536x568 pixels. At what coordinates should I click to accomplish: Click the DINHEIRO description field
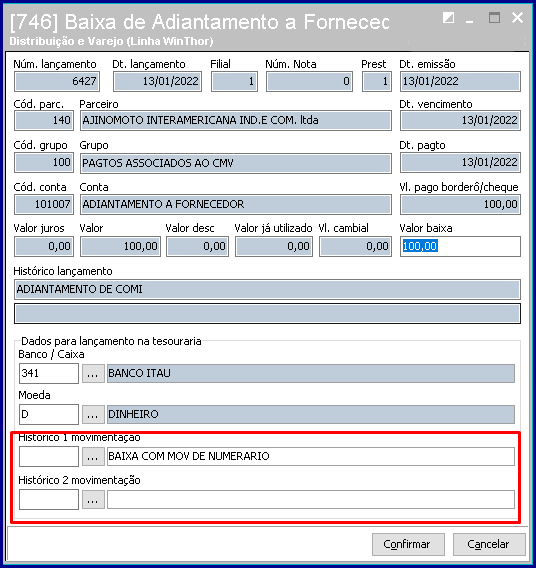[311, 414]
